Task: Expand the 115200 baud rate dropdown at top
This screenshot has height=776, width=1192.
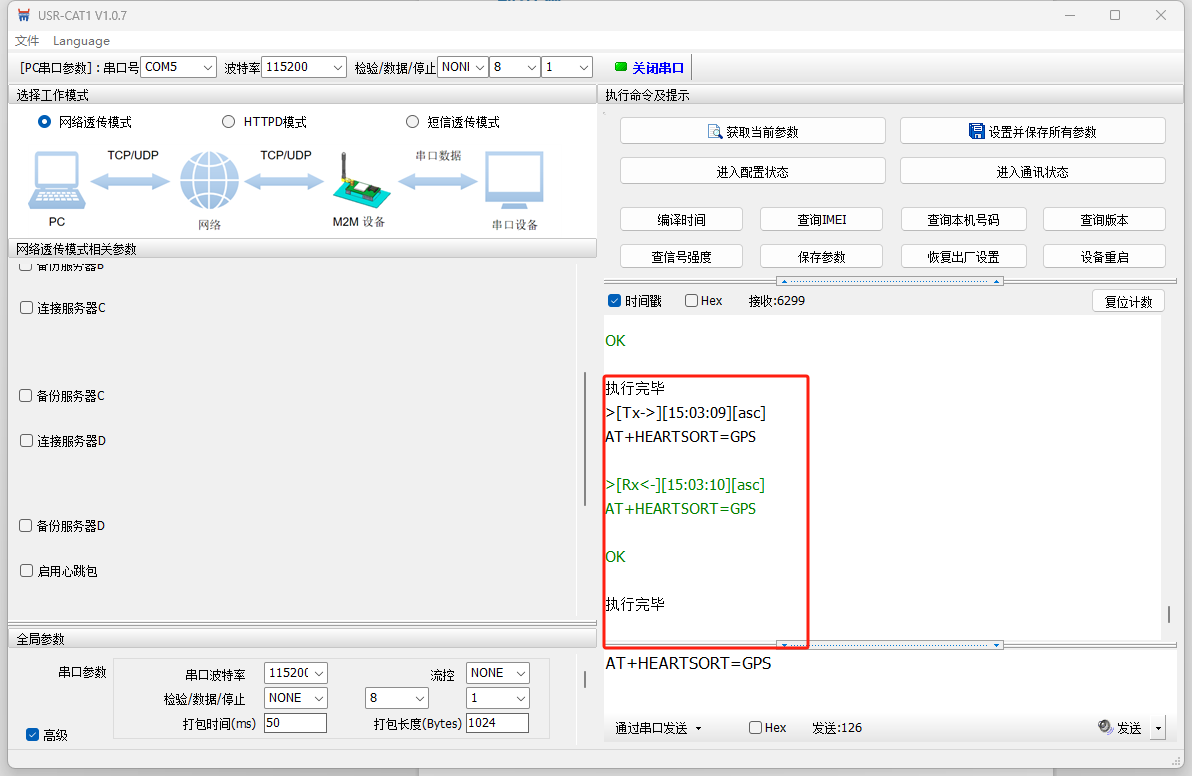Action: (x=304, y=67)
